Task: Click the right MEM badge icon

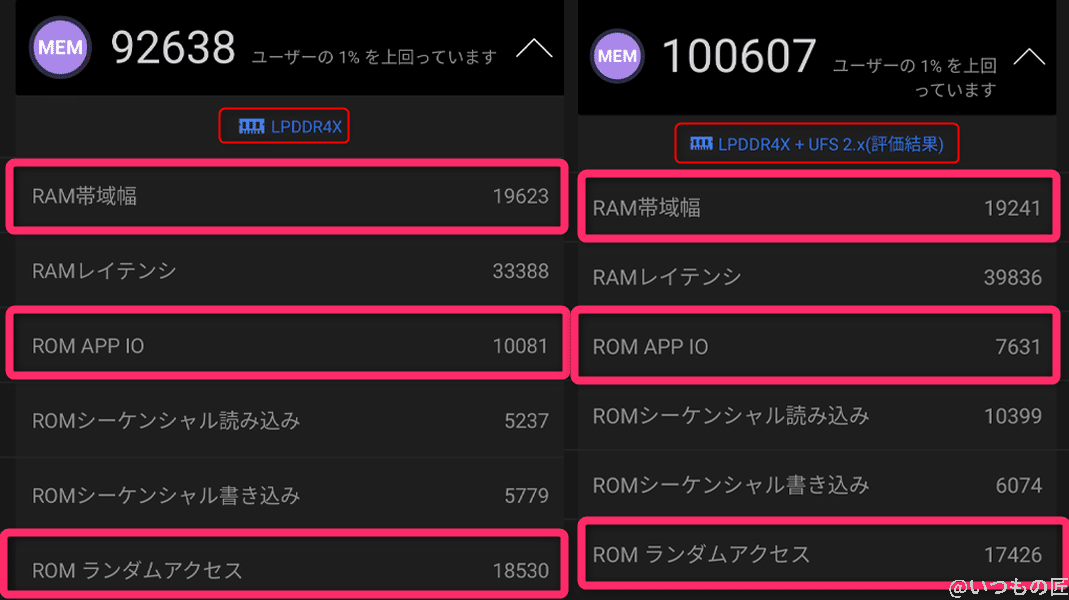Action: pyautogui.click(x=617, y=57)
